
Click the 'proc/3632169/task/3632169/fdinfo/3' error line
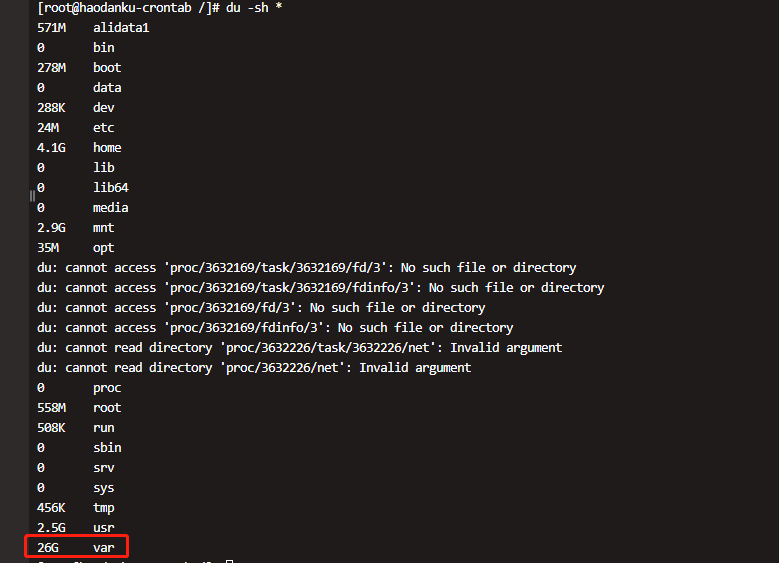click(x=320, y=288)
